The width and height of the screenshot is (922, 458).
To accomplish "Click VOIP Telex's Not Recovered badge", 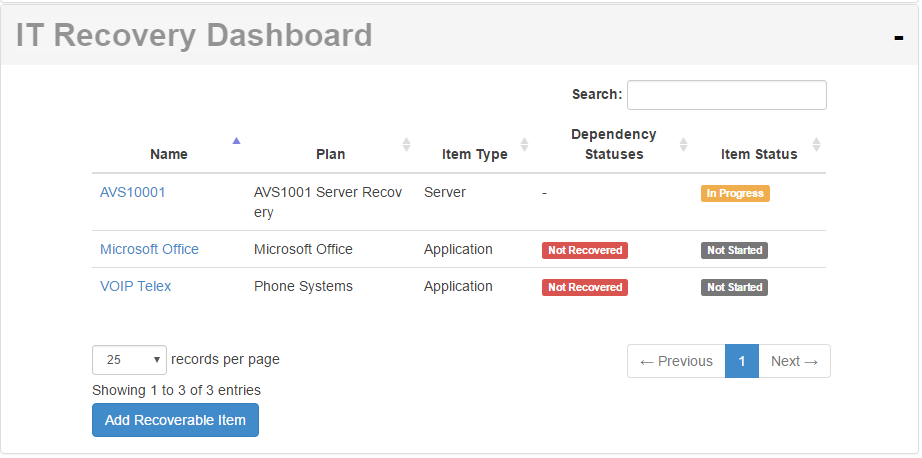I will pos(585,287).
